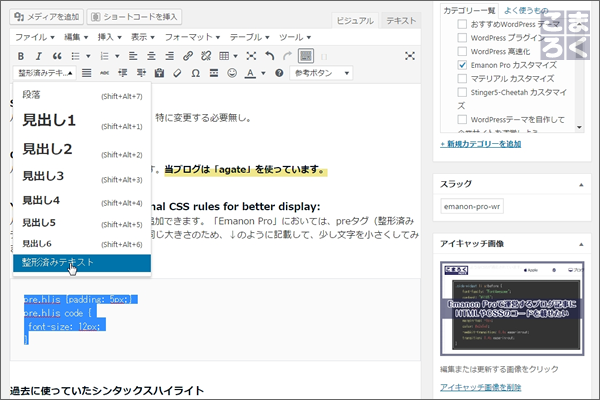The image size is (600, 400).
Task: Toggle italic formatting
Action: [x=38, y=56]
